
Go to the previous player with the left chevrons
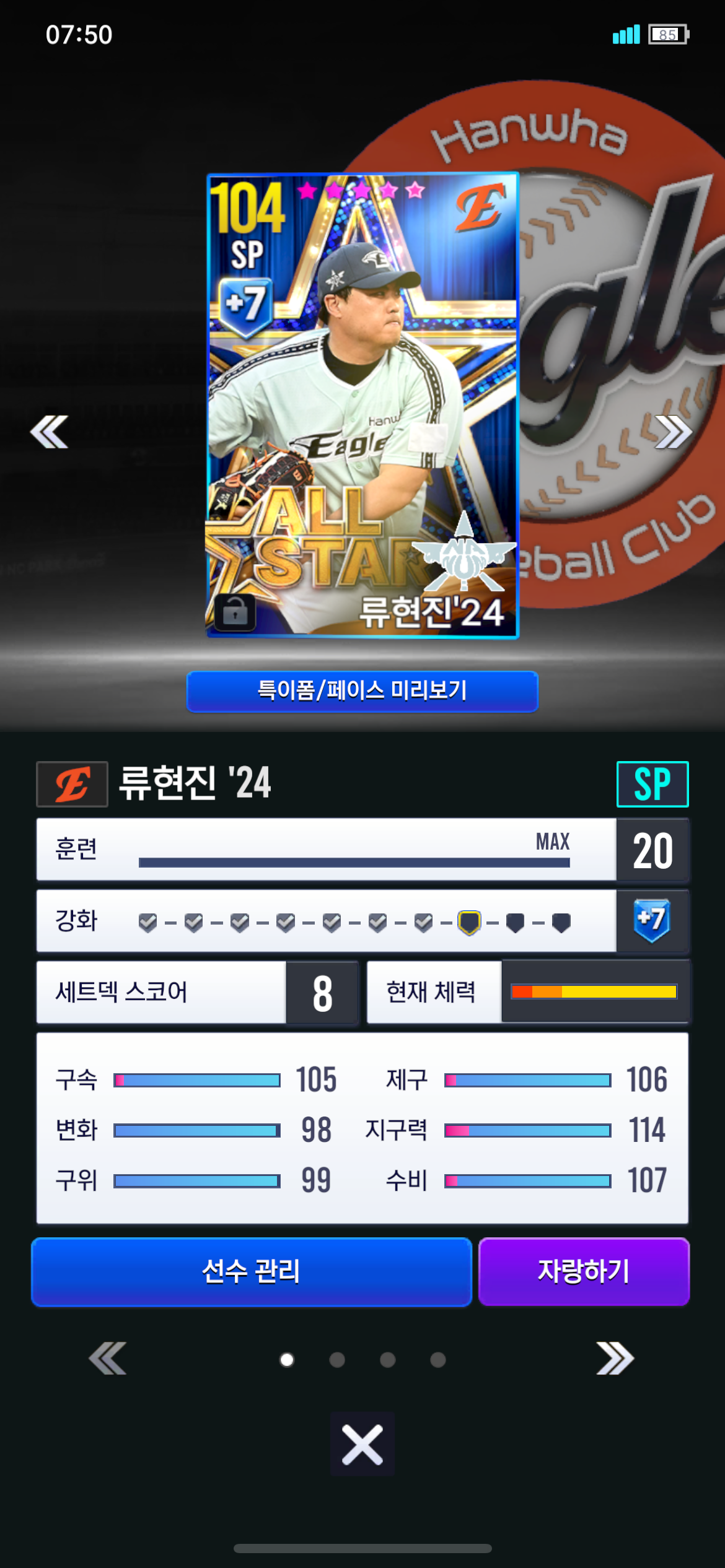pos(49,432)
